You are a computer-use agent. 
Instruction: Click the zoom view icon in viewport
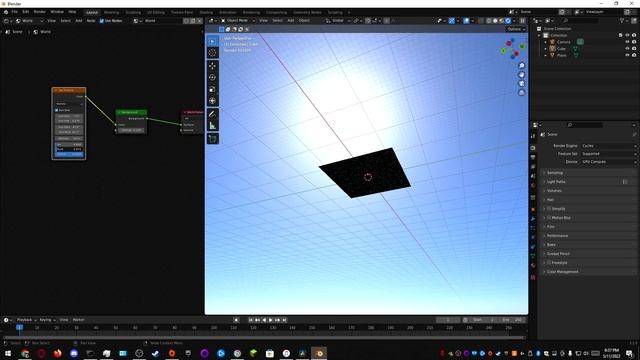tap(521, 66)
